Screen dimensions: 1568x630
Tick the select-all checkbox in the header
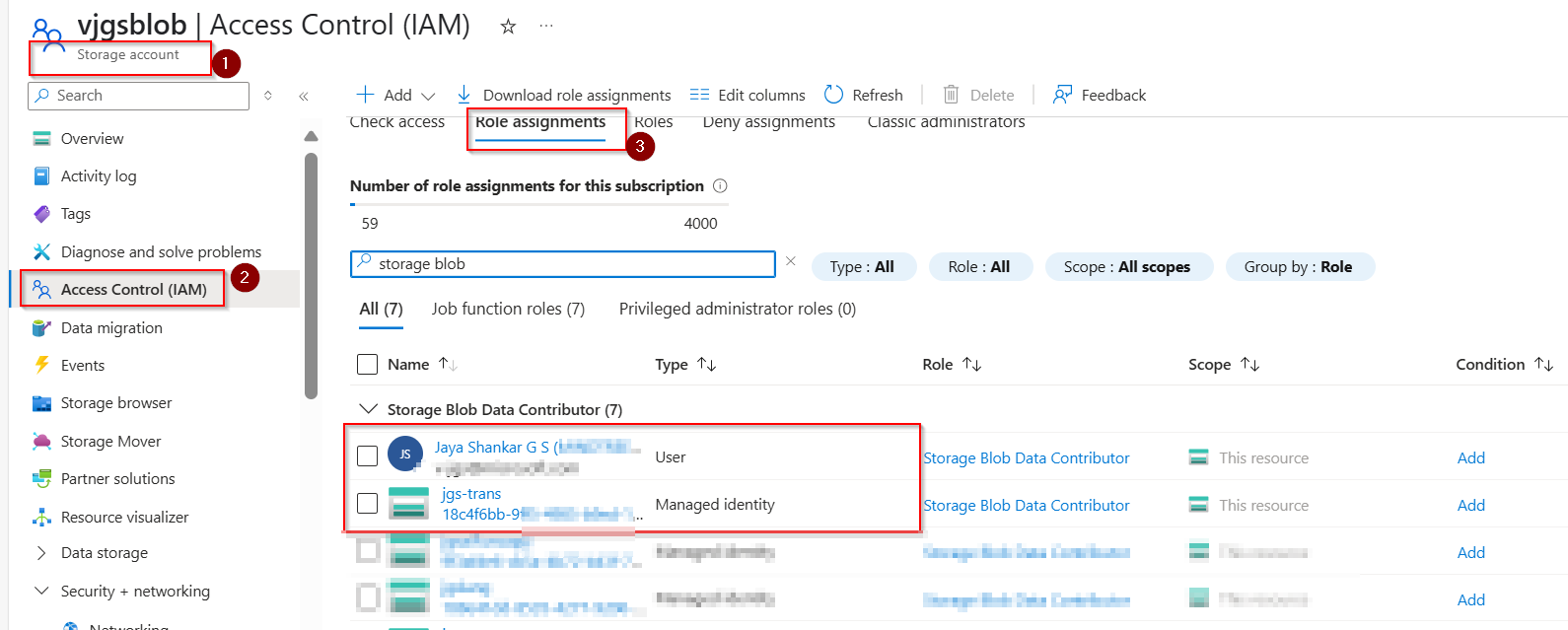tap(367, 365)
